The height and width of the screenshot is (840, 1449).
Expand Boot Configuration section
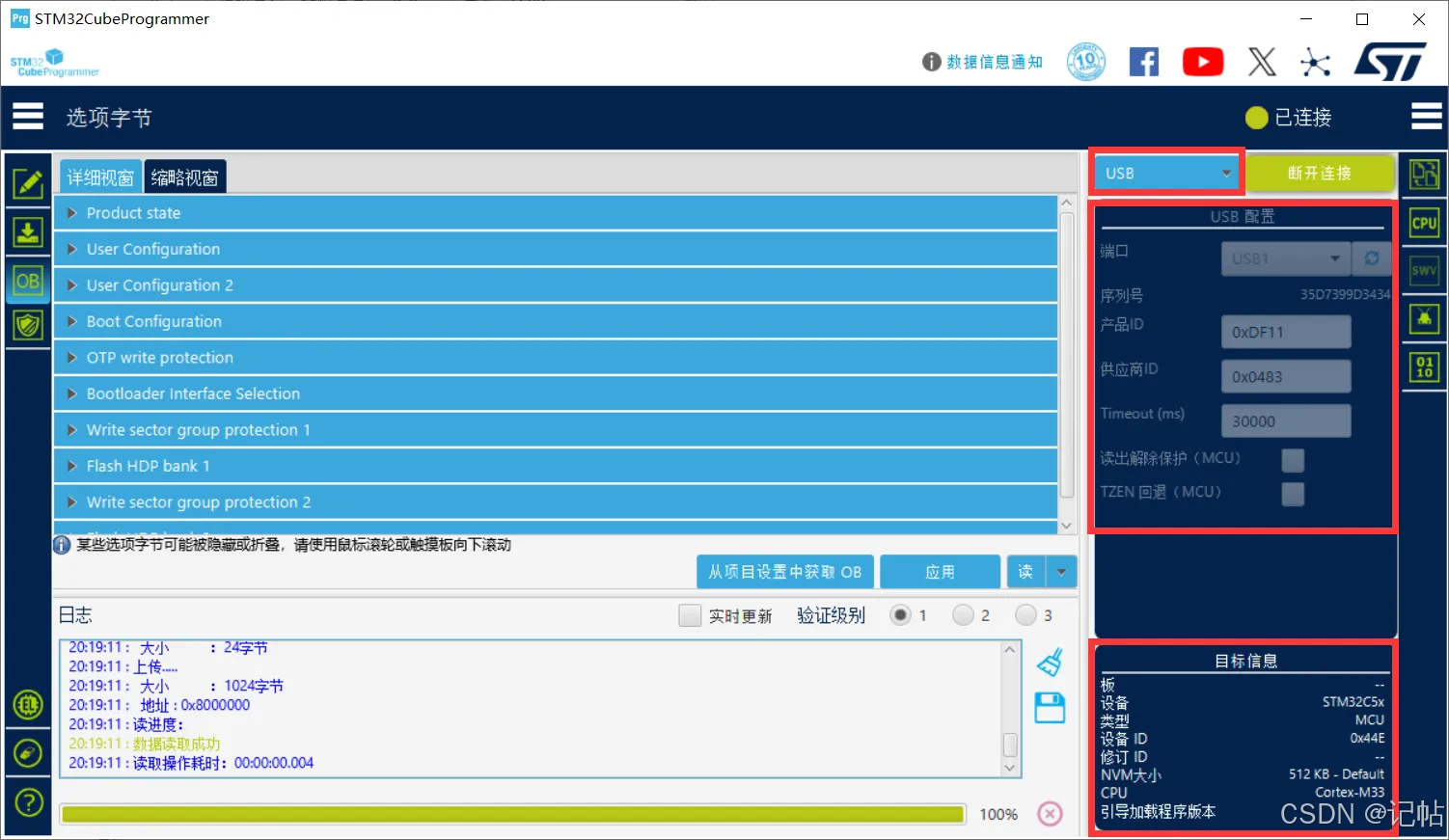coord(556,321)
